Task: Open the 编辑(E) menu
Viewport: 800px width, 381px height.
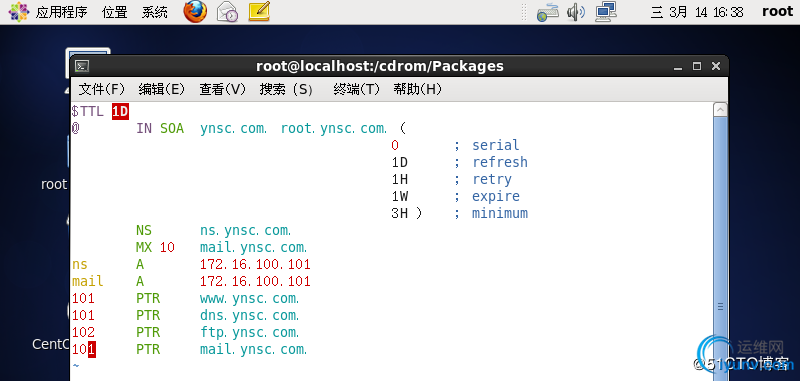Action: click(x=161, y=90)
